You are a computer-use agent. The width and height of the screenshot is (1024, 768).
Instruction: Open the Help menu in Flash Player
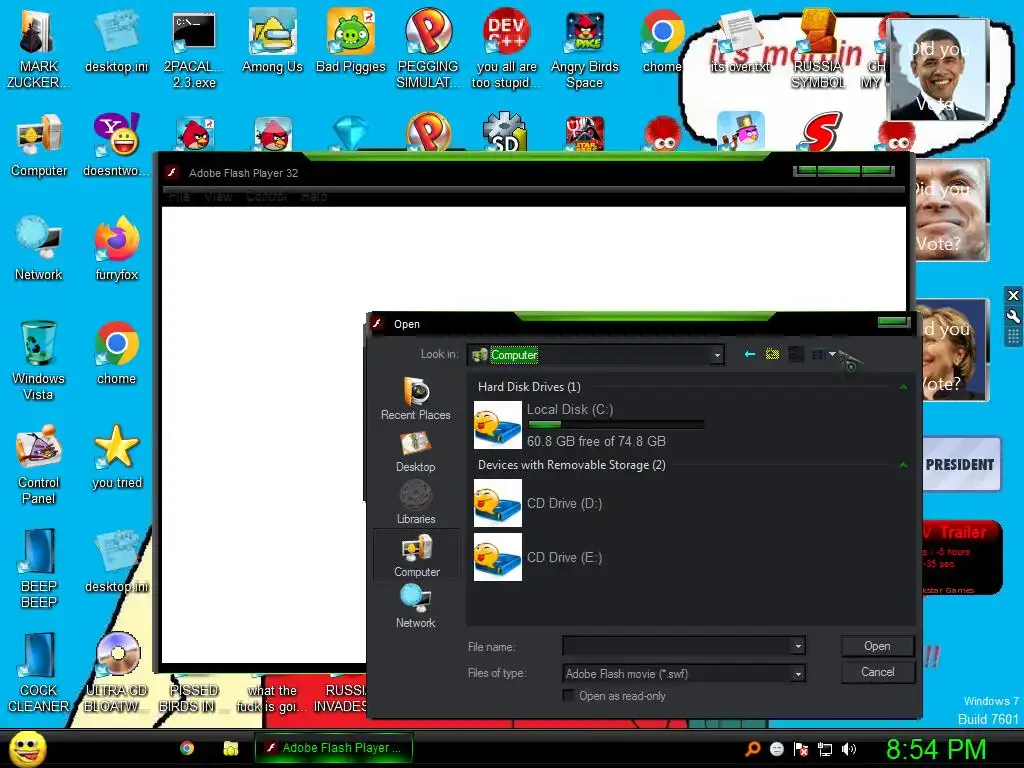click(314, 196)
